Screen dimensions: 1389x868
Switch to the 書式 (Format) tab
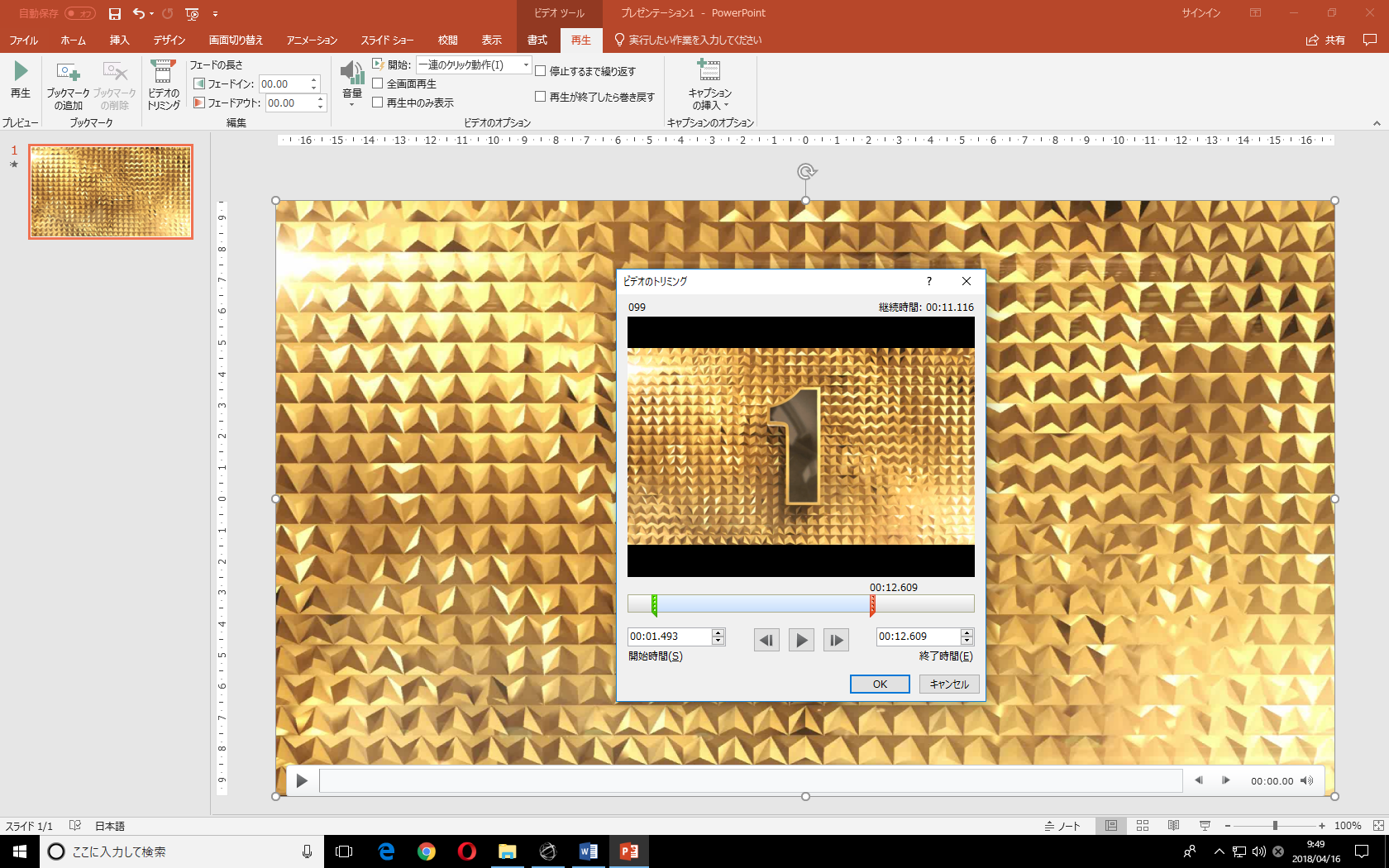pyautogui.click(x=537, y=40)
